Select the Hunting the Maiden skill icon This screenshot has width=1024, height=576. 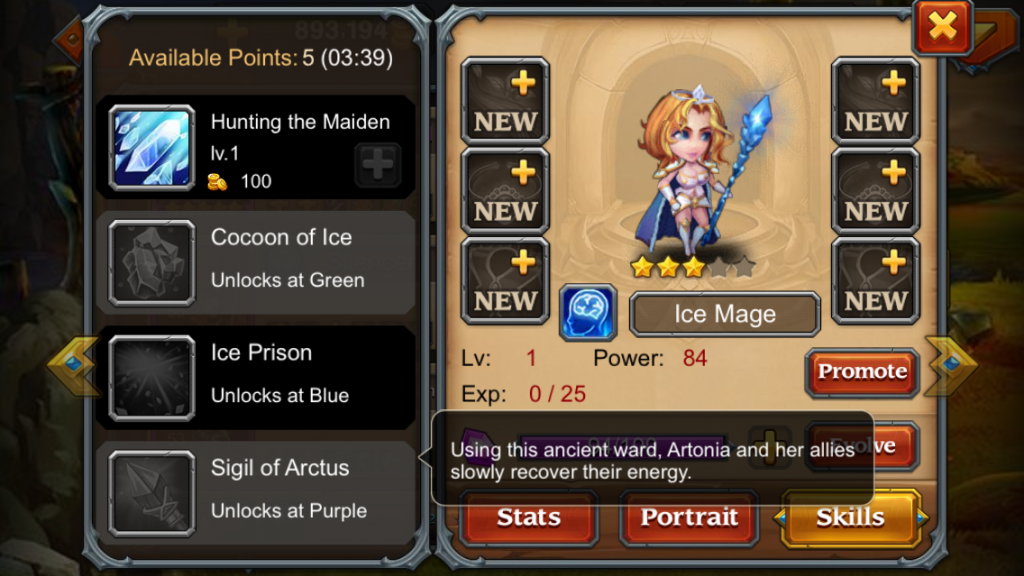point(152,148)
